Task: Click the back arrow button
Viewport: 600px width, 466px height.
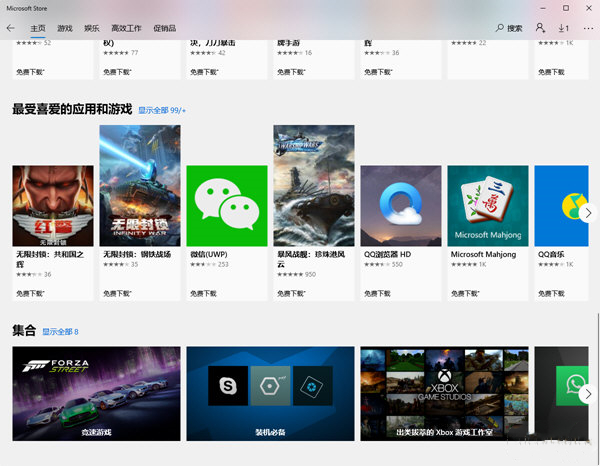Action: [11, 28]
